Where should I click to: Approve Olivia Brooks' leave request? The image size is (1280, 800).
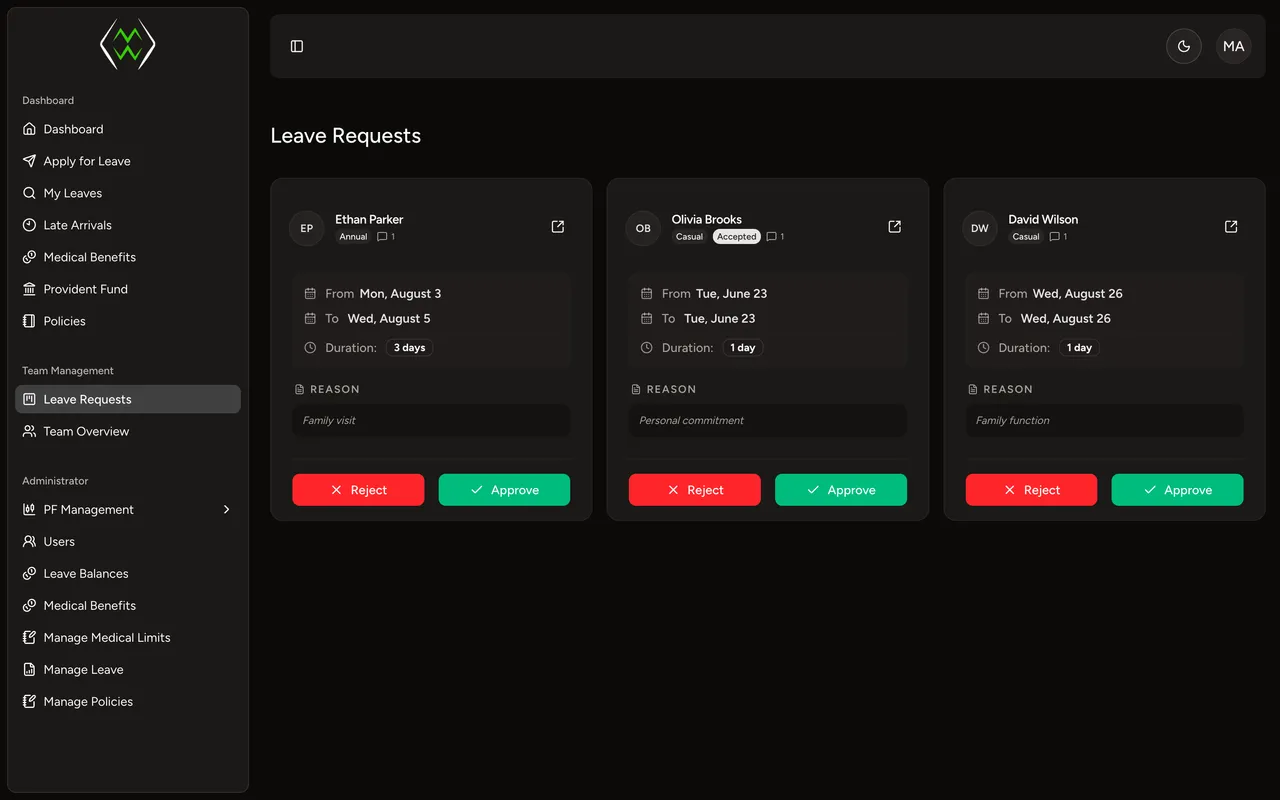(x=841, y=490)
